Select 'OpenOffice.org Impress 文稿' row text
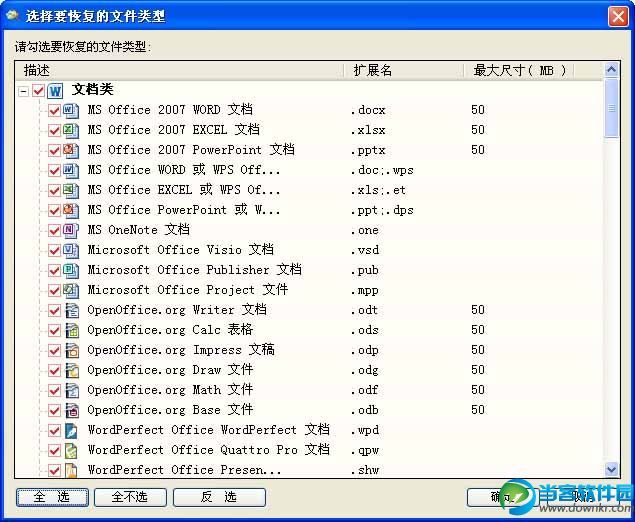This screenshot has width=635, height=522. click(x=181, y=350)
